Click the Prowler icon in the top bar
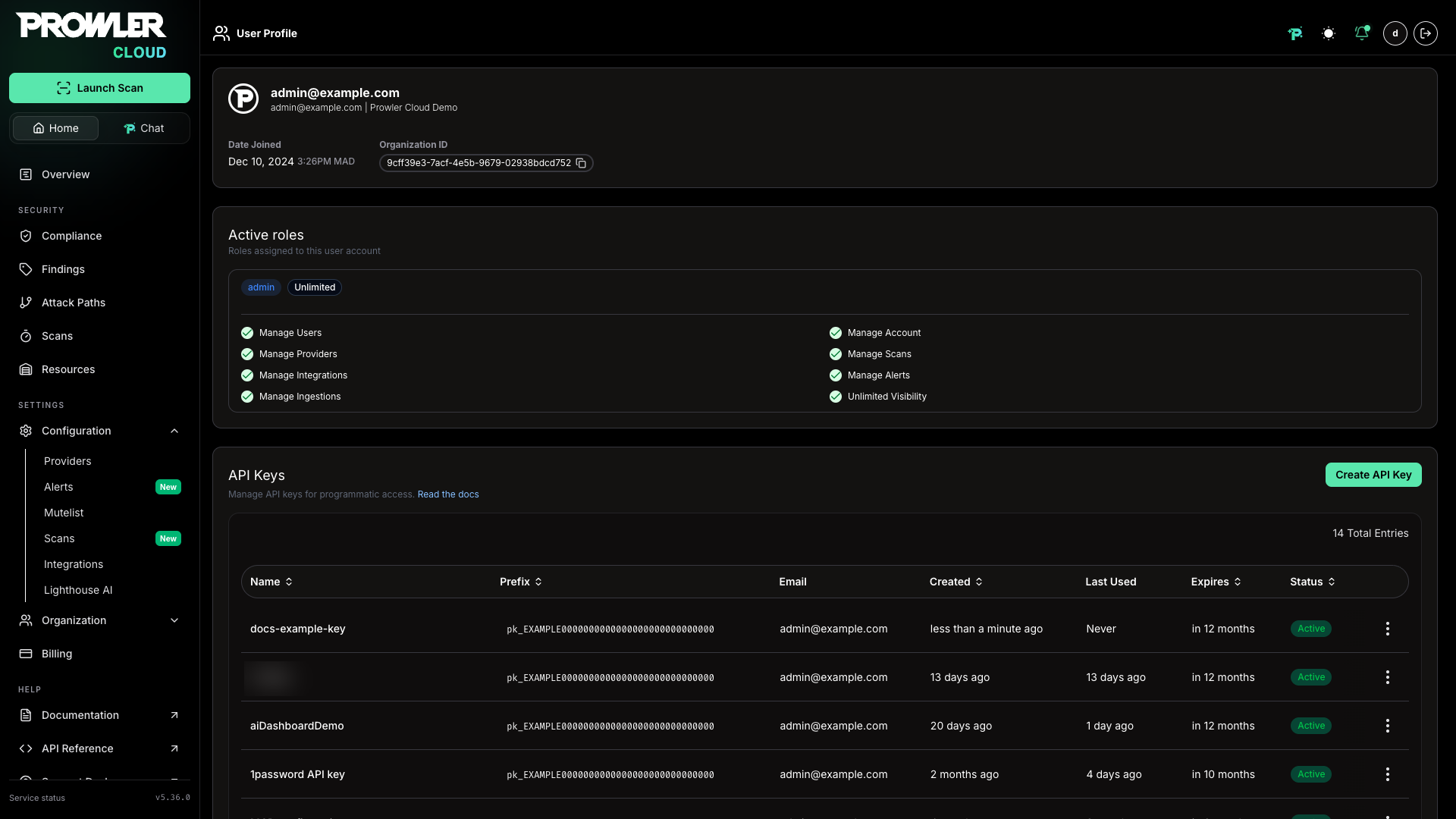The width and height of the screenshot is (1456, 819). click(1295, 33)
